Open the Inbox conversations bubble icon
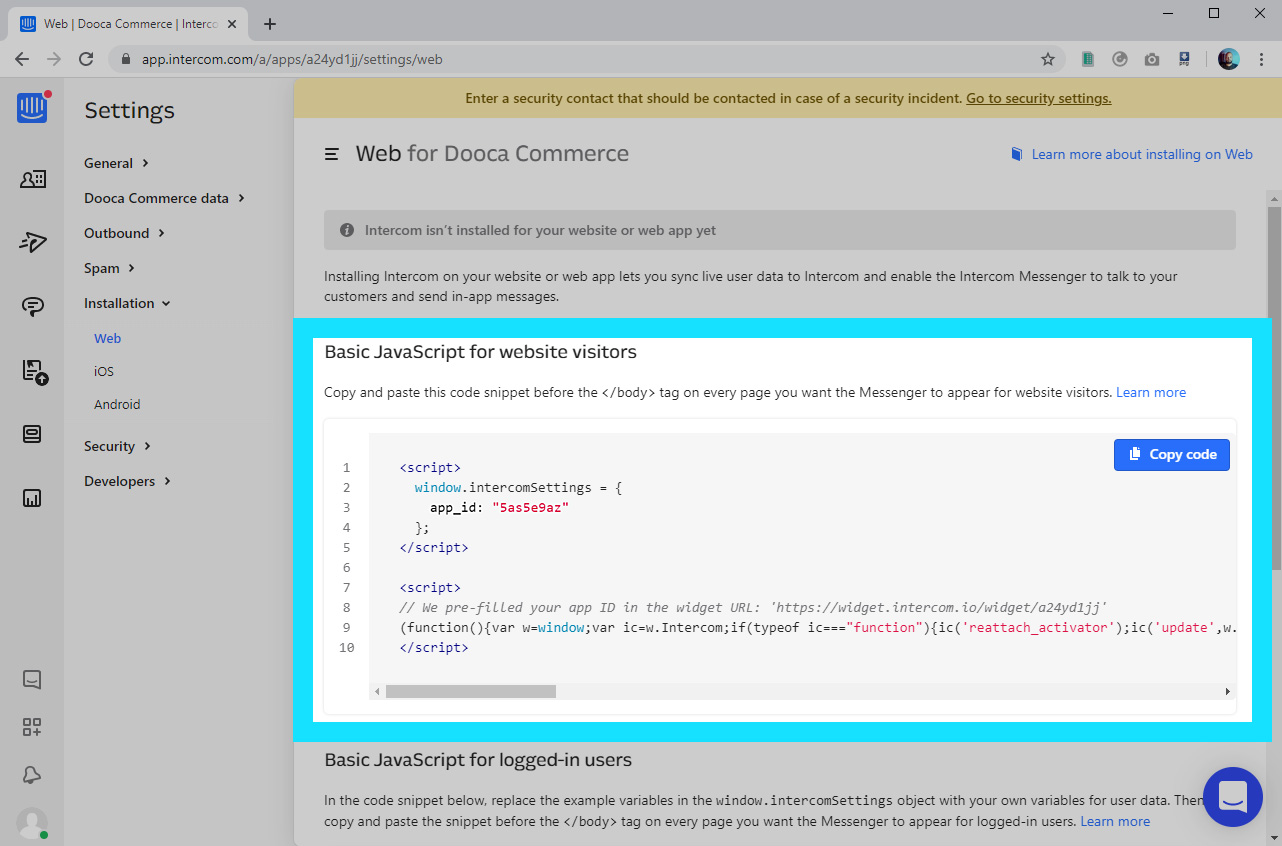 (32, 306)
